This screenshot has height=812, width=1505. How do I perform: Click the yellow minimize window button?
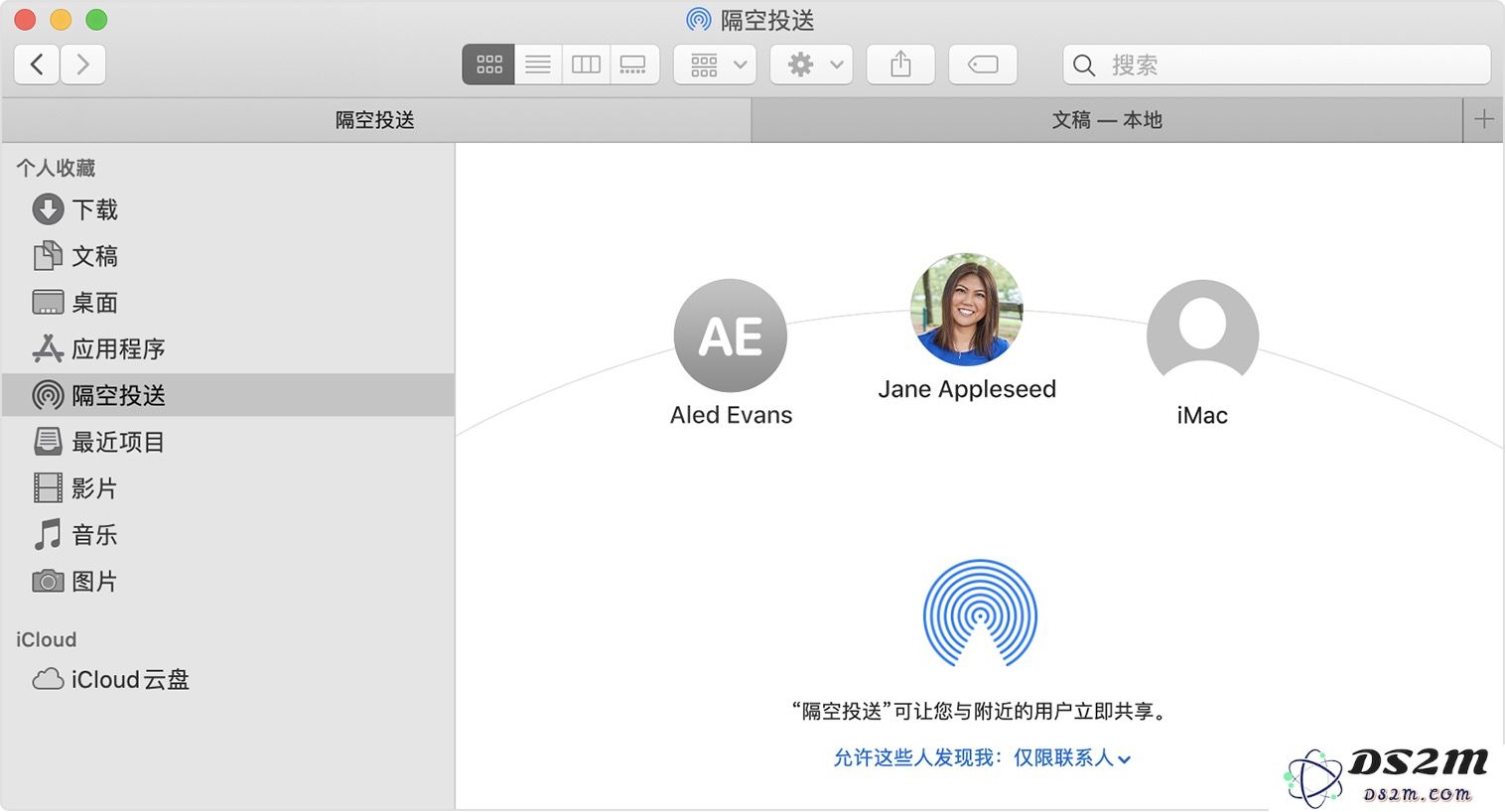(61, 20)
